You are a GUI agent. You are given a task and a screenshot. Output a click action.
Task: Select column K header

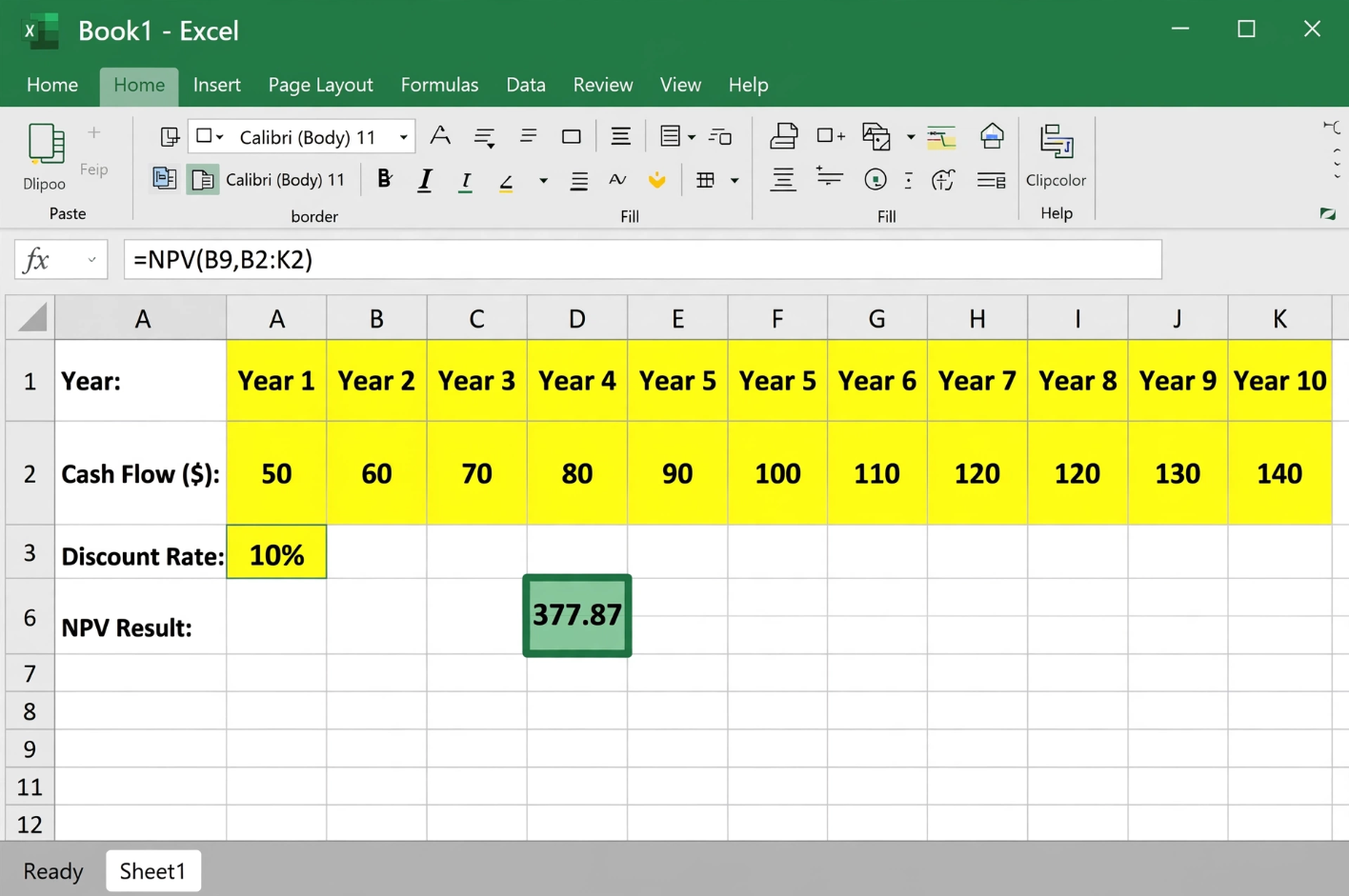(x=1279, y=318)
